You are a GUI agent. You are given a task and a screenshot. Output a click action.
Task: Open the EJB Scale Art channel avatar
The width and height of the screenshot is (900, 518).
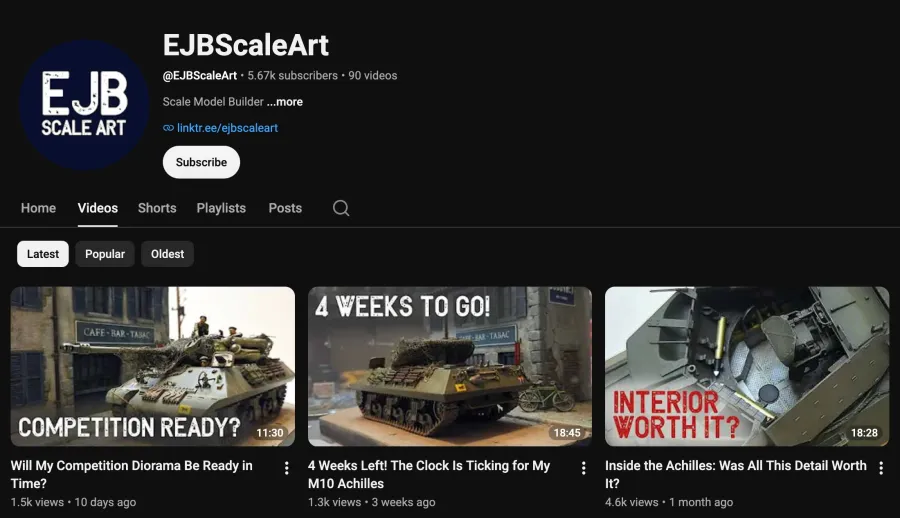point(84,105)
